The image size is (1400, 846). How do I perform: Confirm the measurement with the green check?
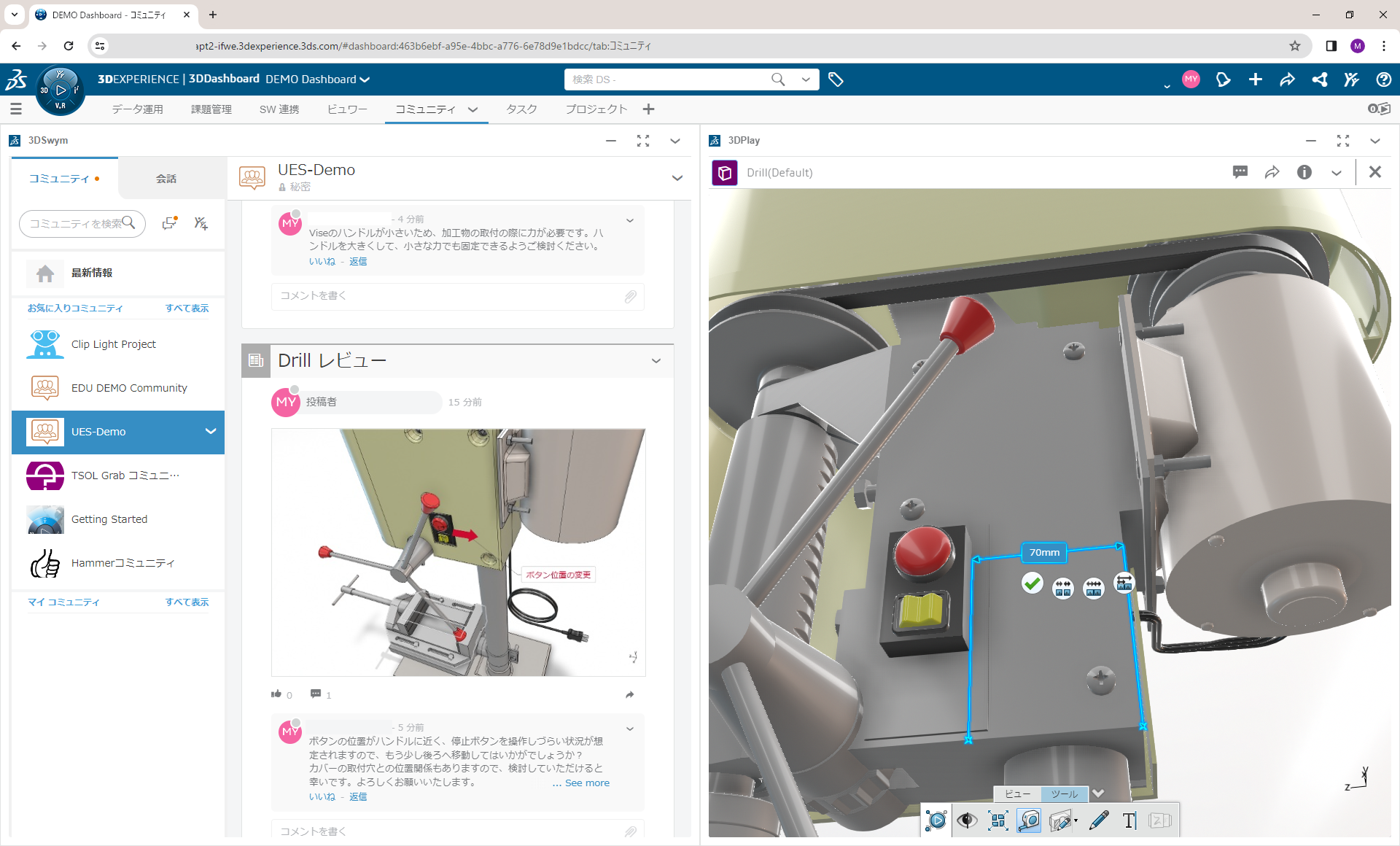click(x=1032, y=583)
